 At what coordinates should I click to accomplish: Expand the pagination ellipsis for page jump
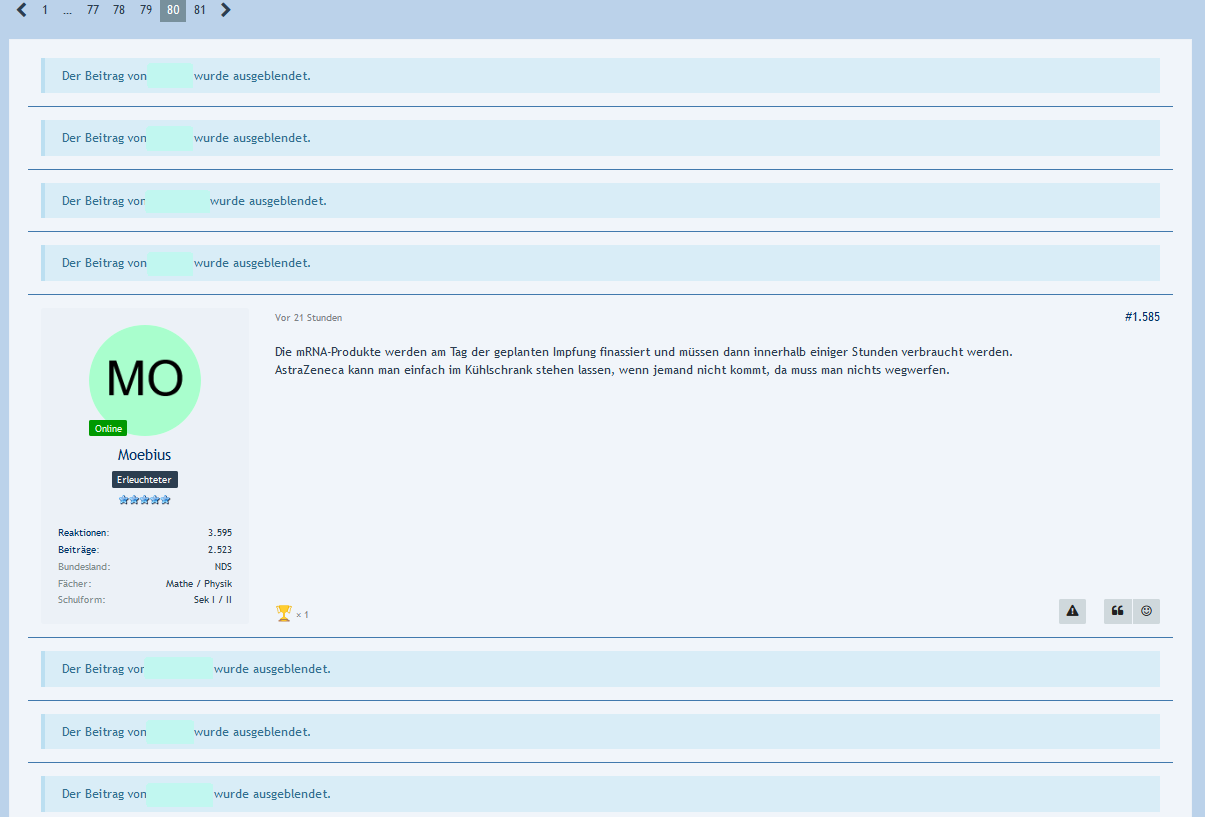pyautogui.click(x=67, y=10)
